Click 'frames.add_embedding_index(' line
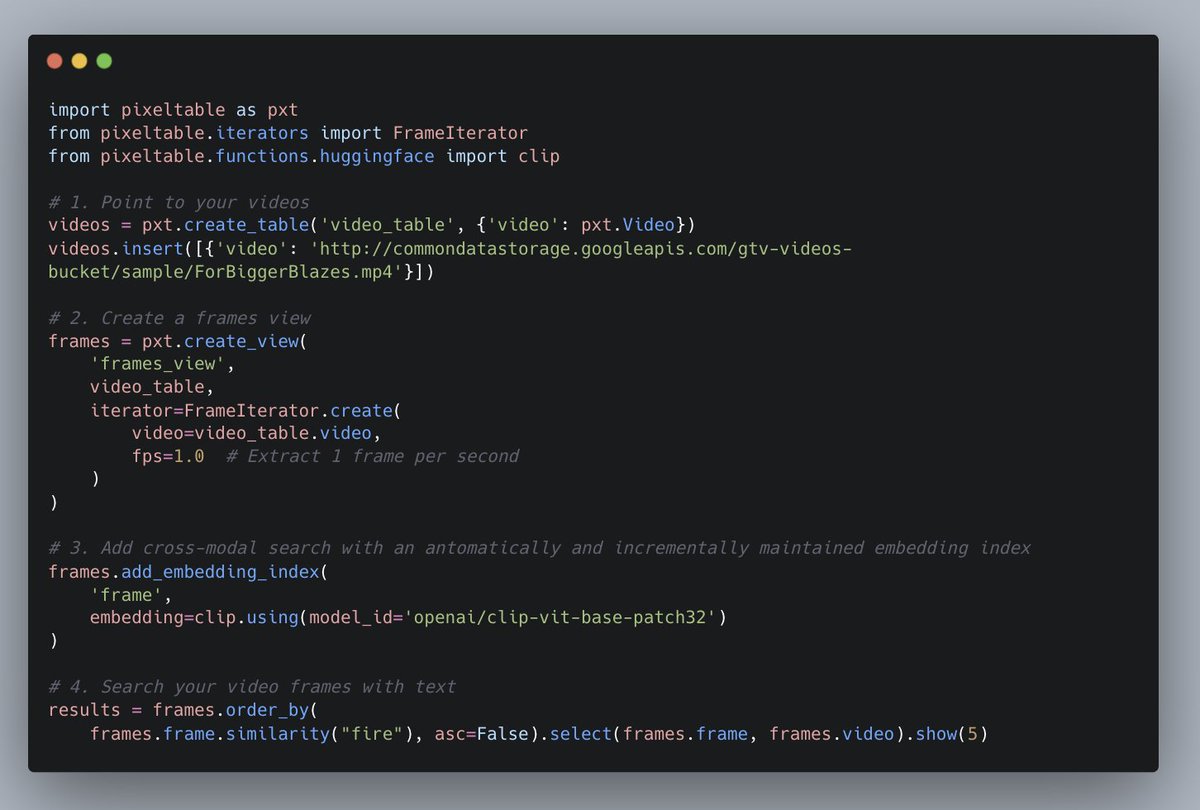 click(188, 571)
